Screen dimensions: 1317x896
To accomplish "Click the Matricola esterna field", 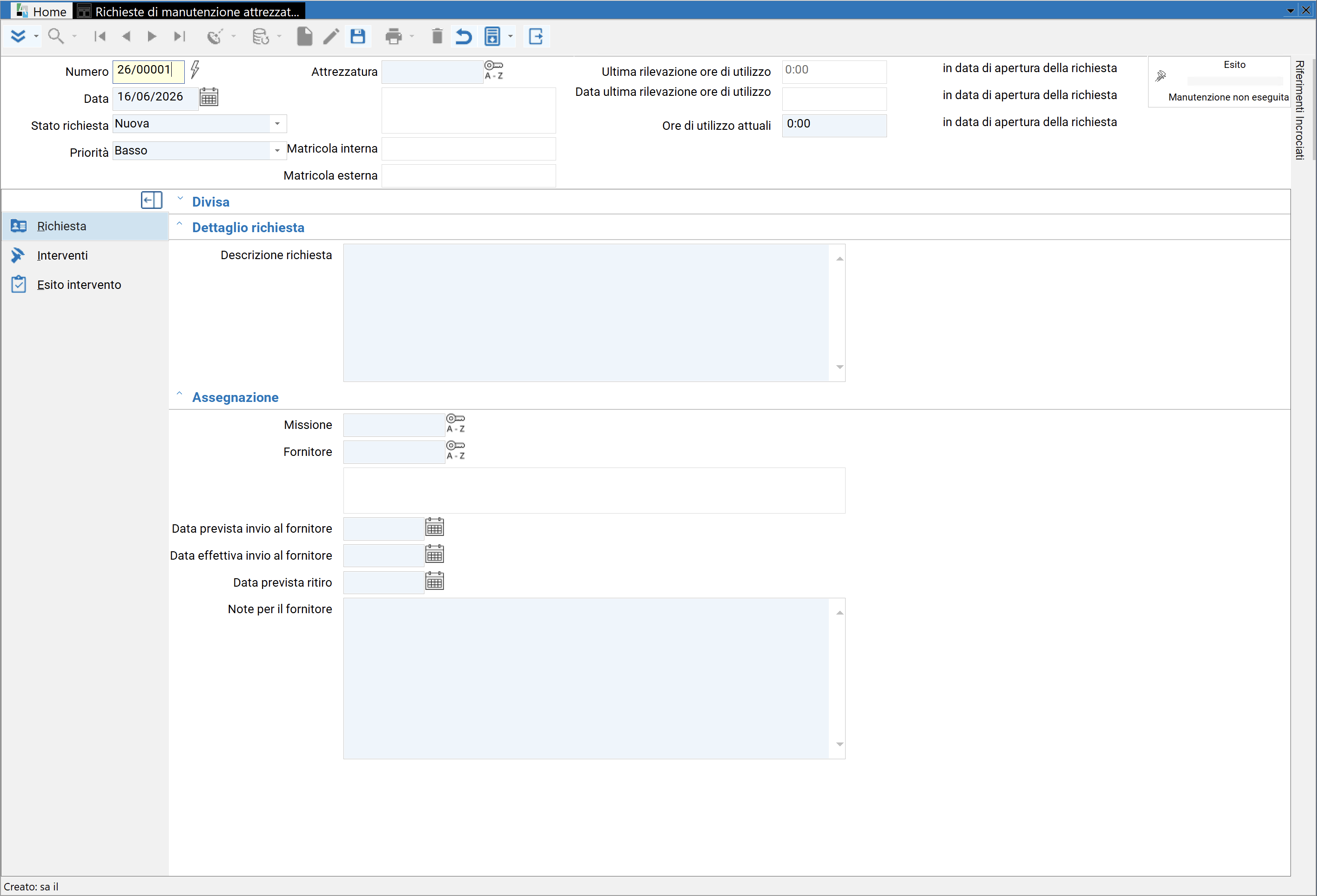I will pyautogui.click(x=469, y=175).
